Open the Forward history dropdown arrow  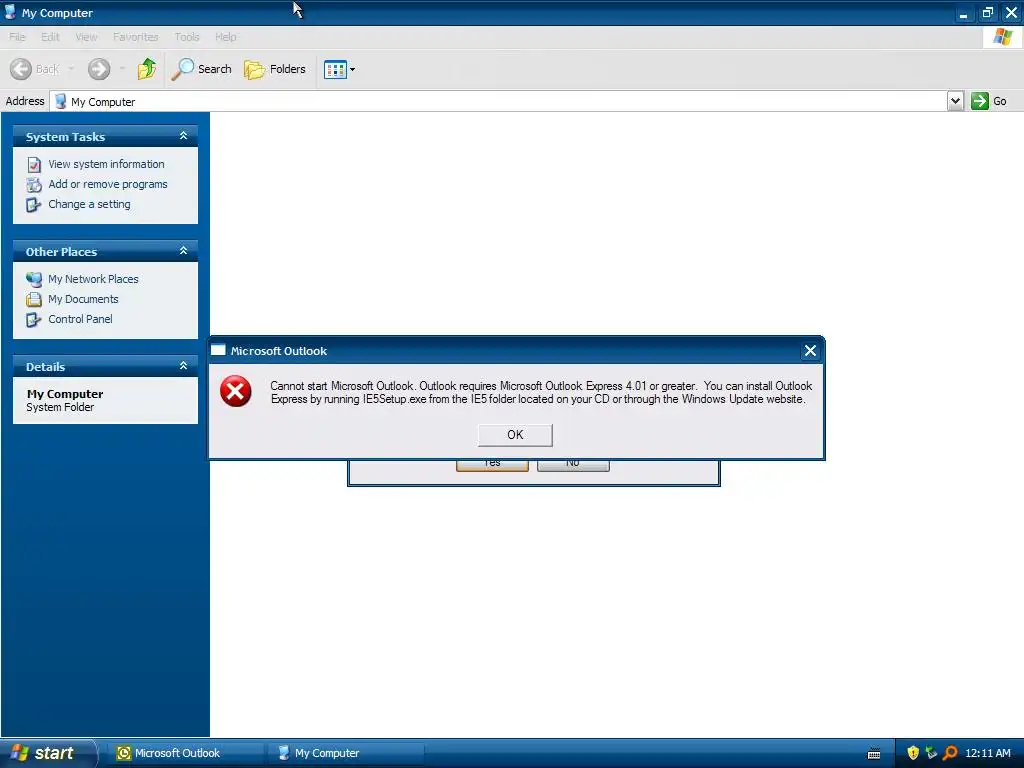[122, 69]
